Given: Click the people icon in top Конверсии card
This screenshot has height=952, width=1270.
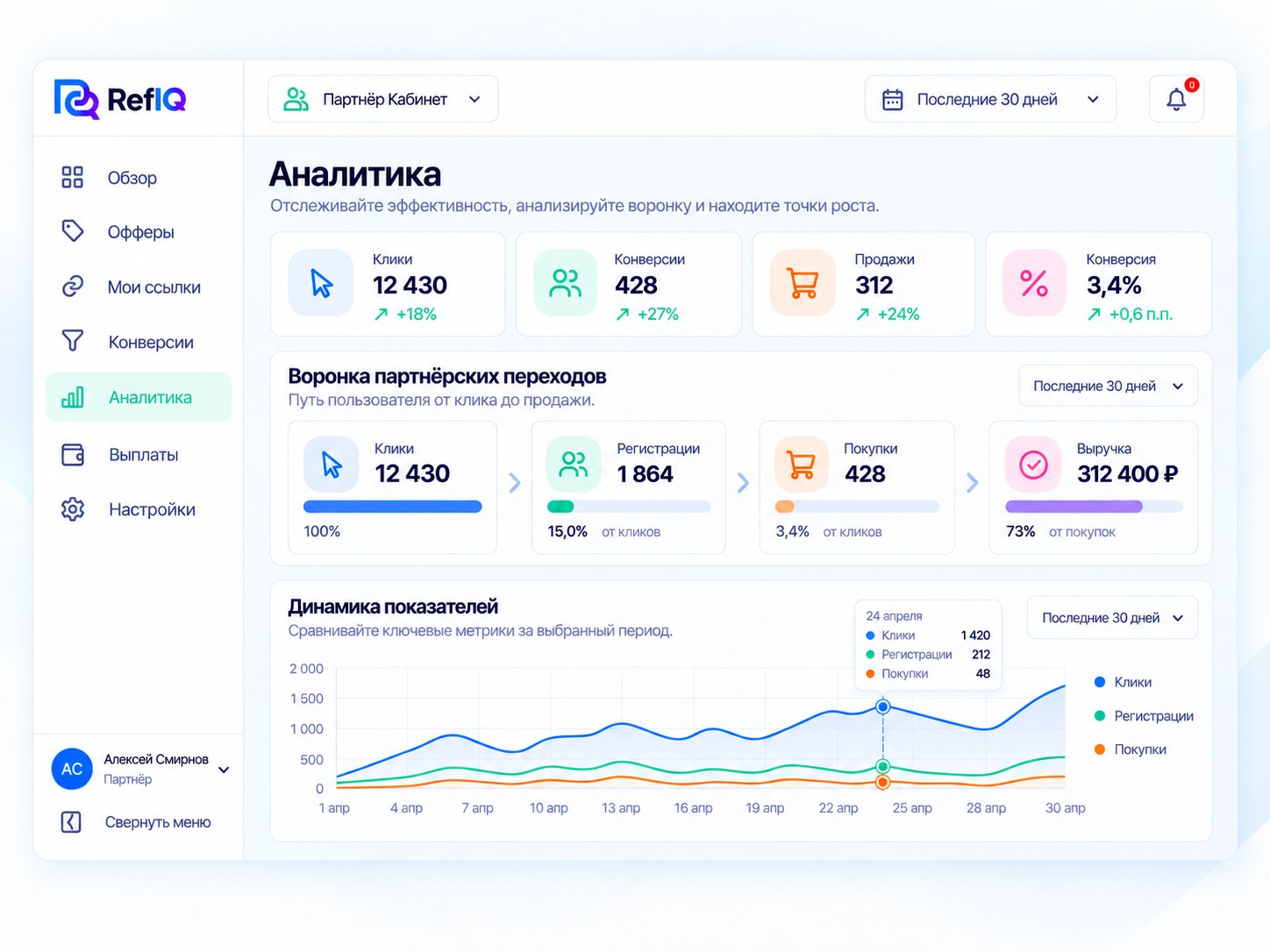Looking at the screenshot, I should (566, 283).
